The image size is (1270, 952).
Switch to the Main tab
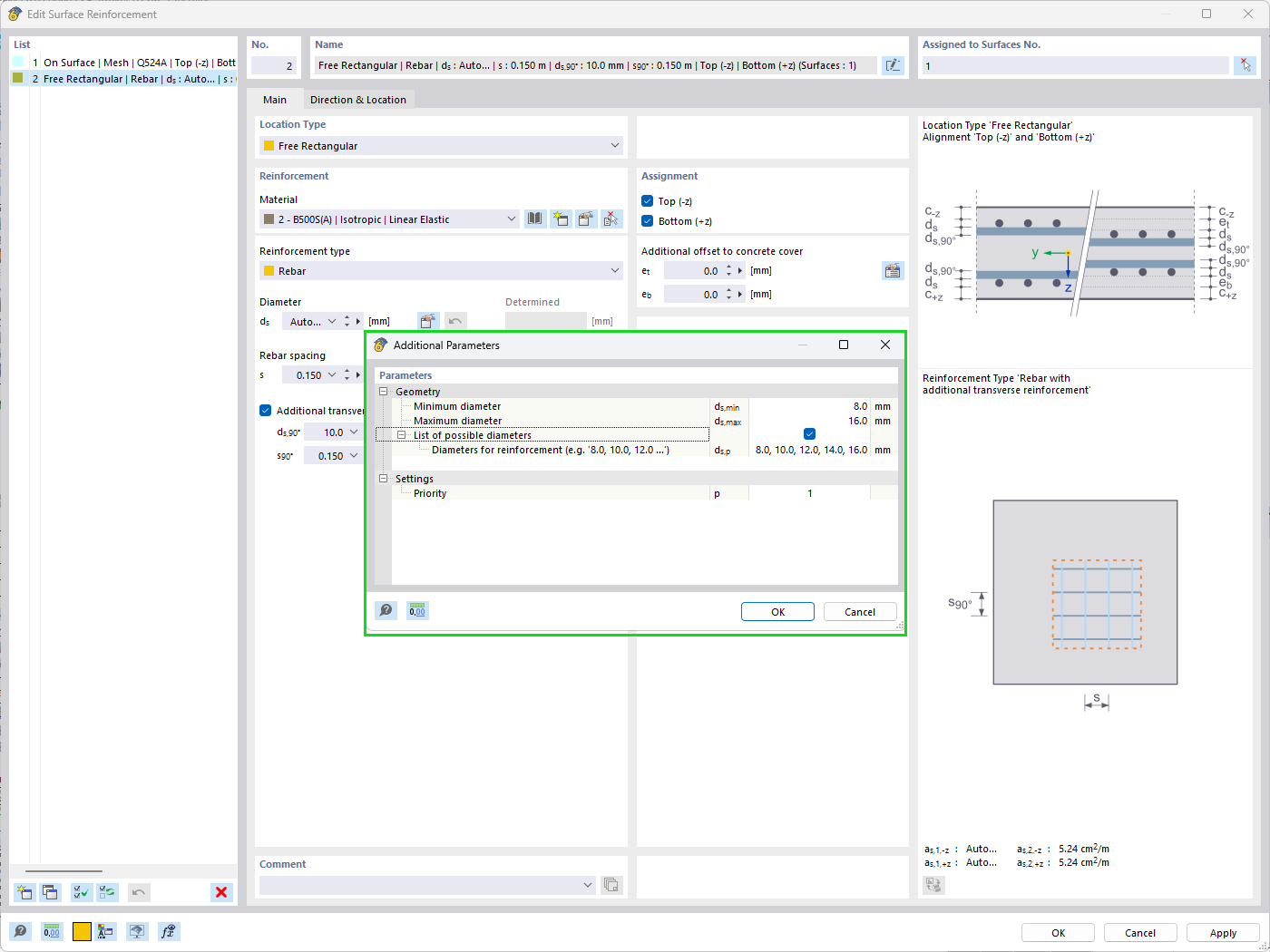click(275, 100)
